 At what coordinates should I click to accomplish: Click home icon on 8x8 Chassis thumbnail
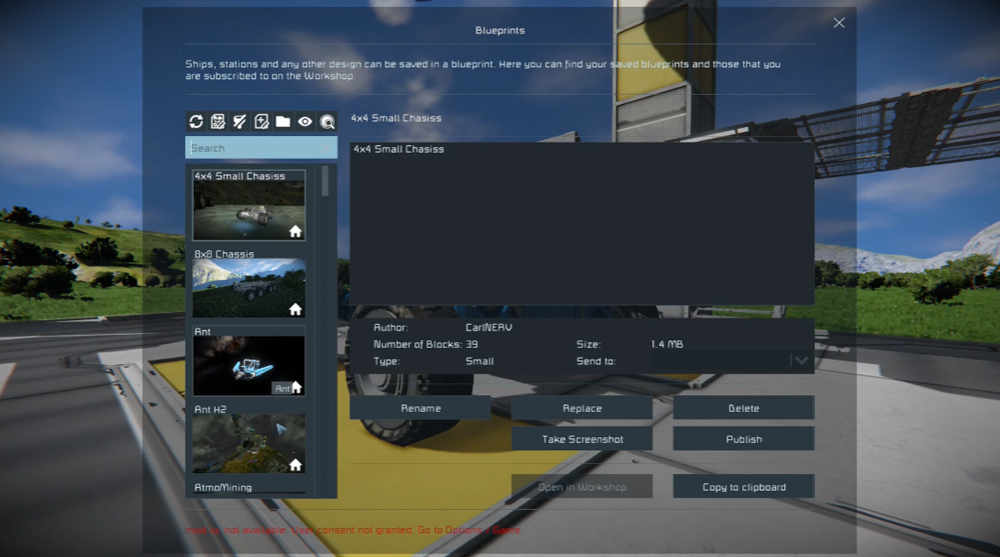pyautogui.click(x=295, y=310)
